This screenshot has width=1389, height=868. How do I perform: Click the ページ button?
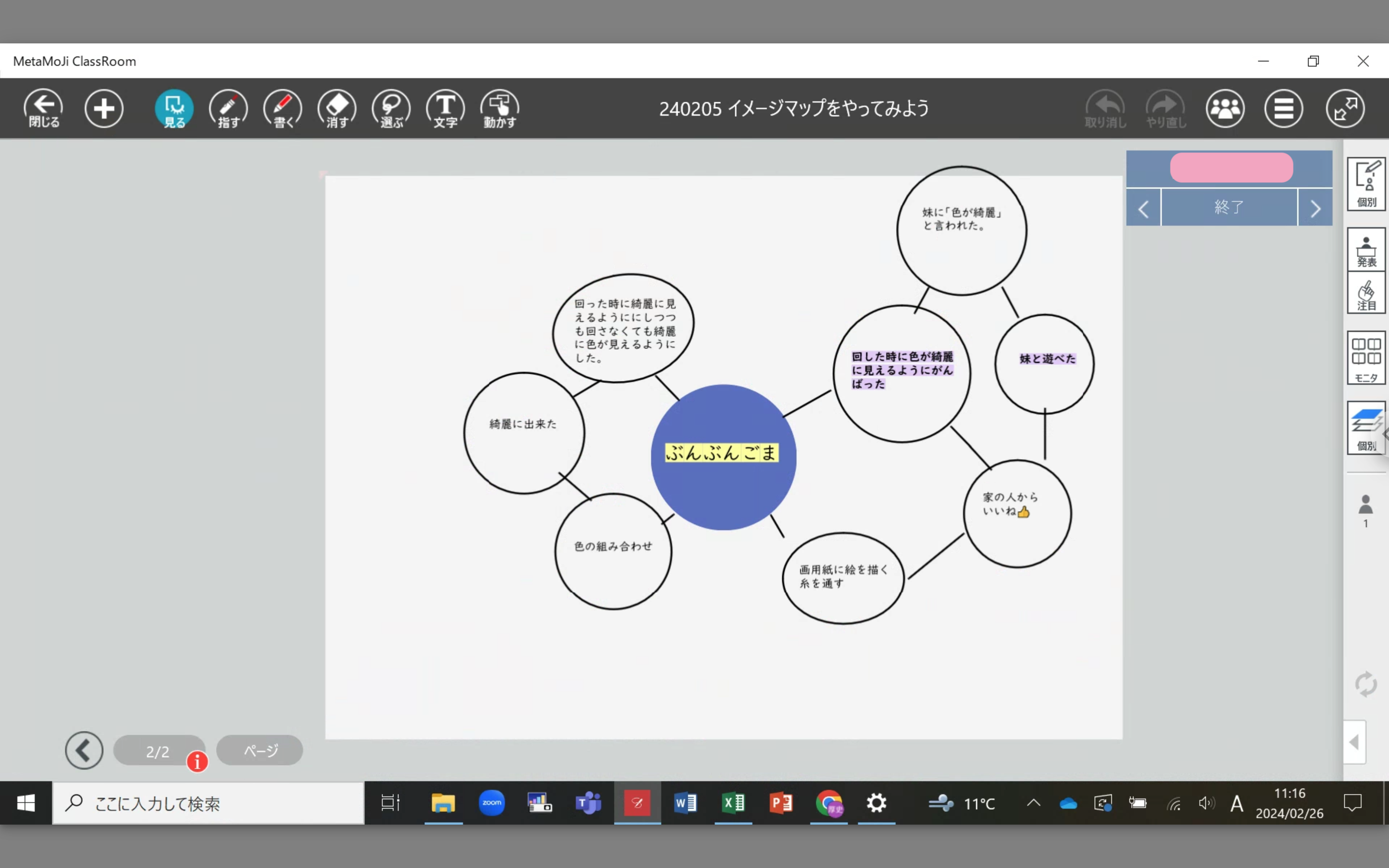[260, 750]
